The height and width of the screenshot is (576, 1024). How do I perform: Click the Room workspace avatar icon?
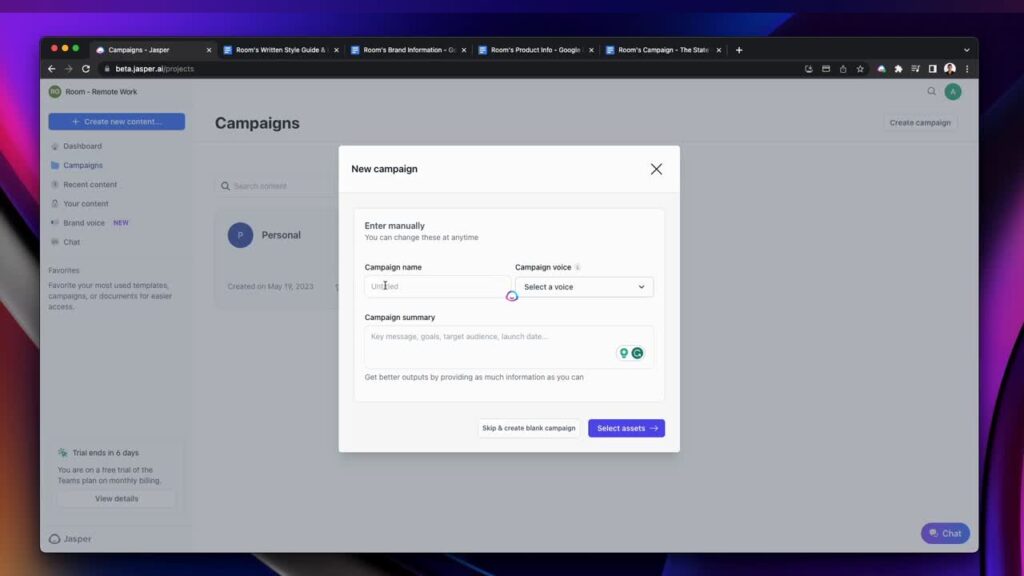pos(55,92)
